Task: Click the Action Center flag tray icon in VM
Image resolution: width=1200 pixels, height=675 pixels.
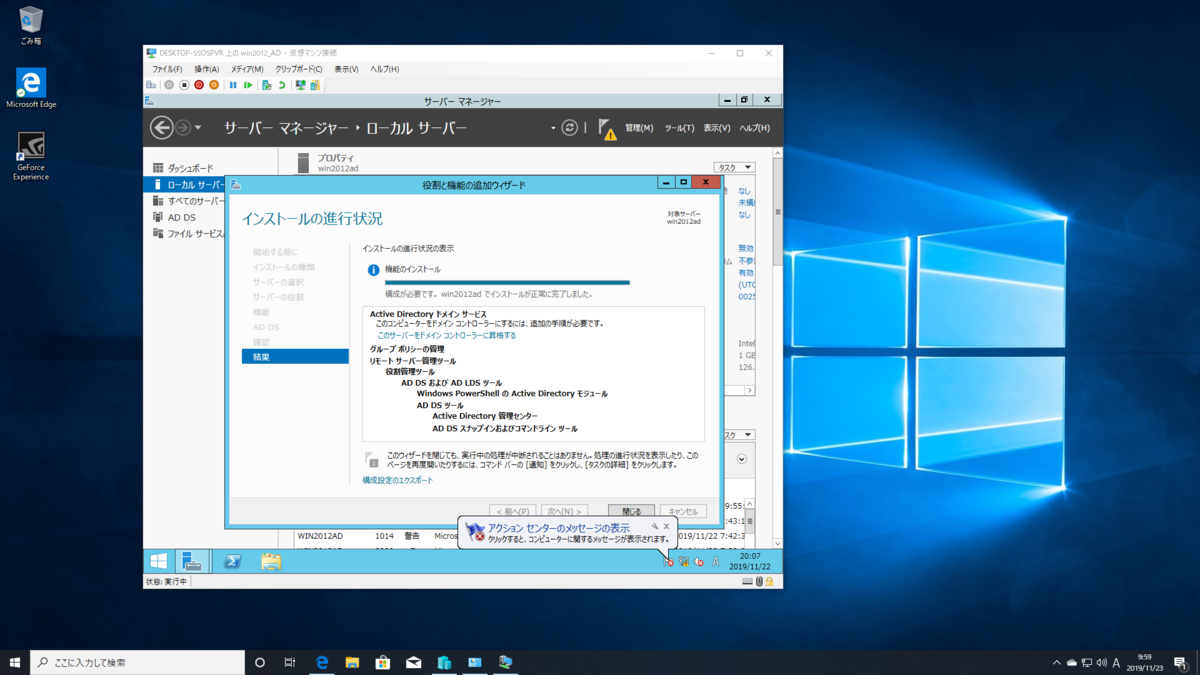Action: pos(668,562)
